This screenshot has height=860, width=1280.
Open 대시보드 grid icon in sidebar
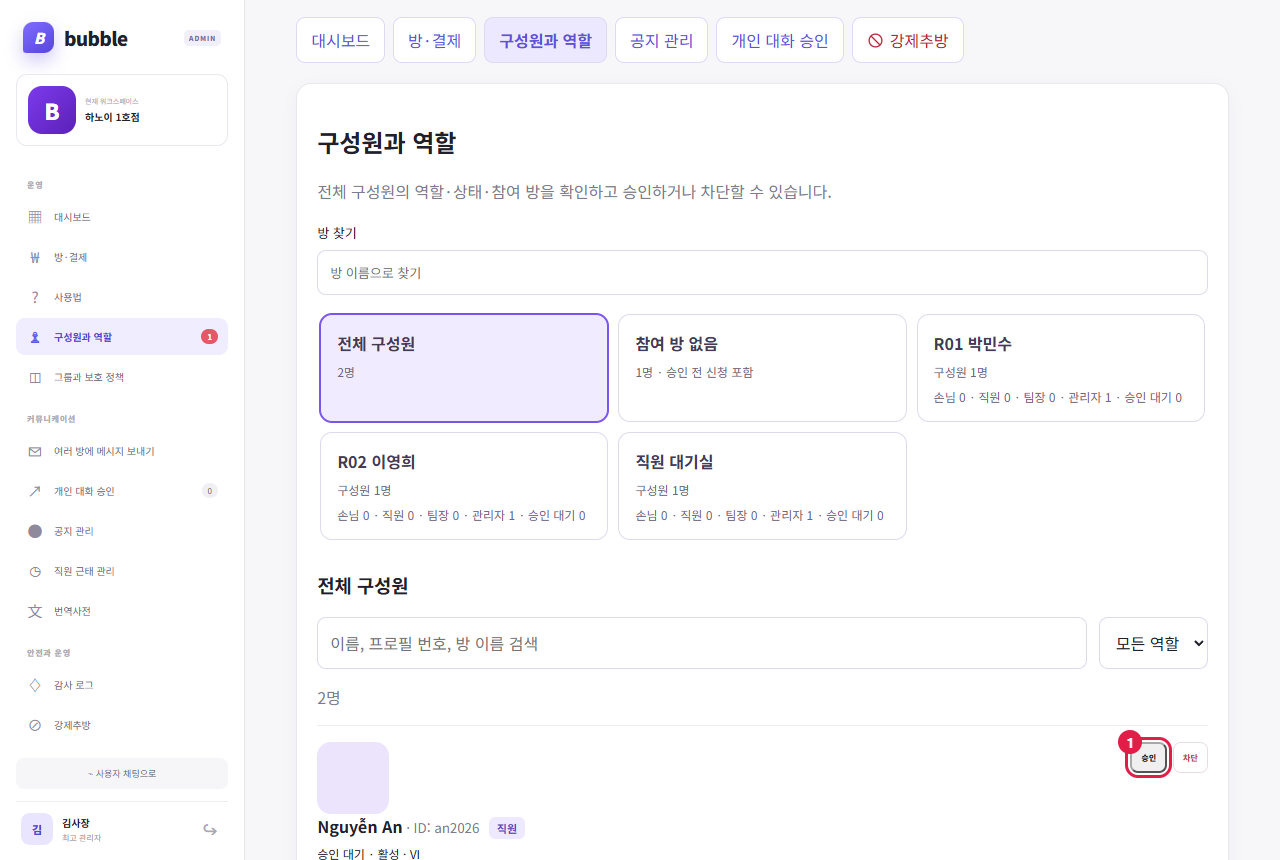(35, 217)
